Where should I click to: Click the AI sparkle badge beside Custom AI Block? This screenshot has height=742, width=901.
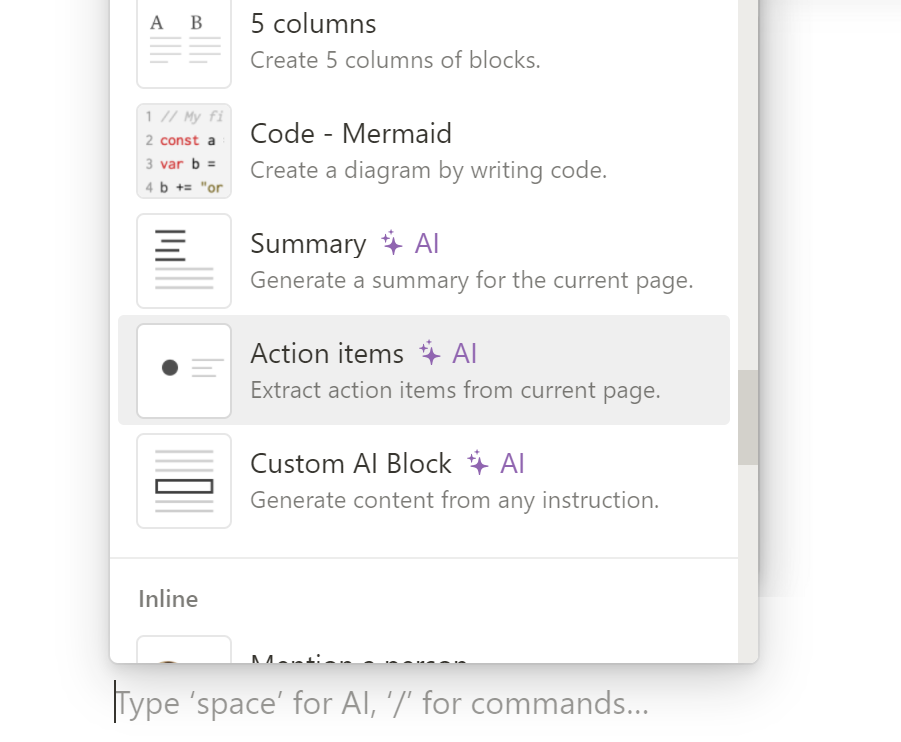tap(497, 464)
